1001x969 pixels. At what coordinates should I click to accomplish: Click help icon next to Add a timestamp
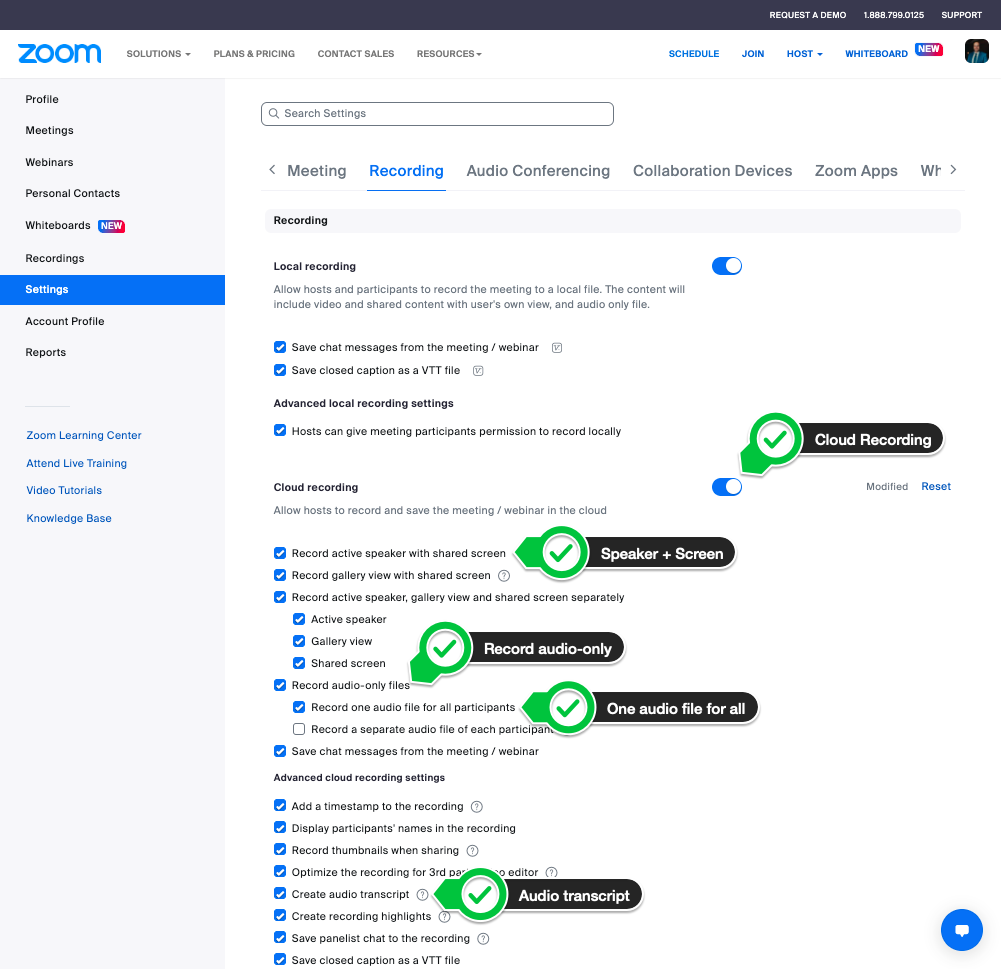(x=477, y=807)
